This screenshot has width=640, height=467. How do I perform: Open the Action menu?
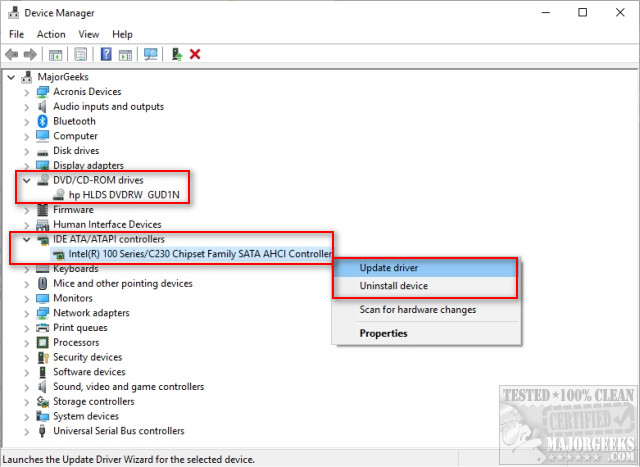tap(51, 34)
